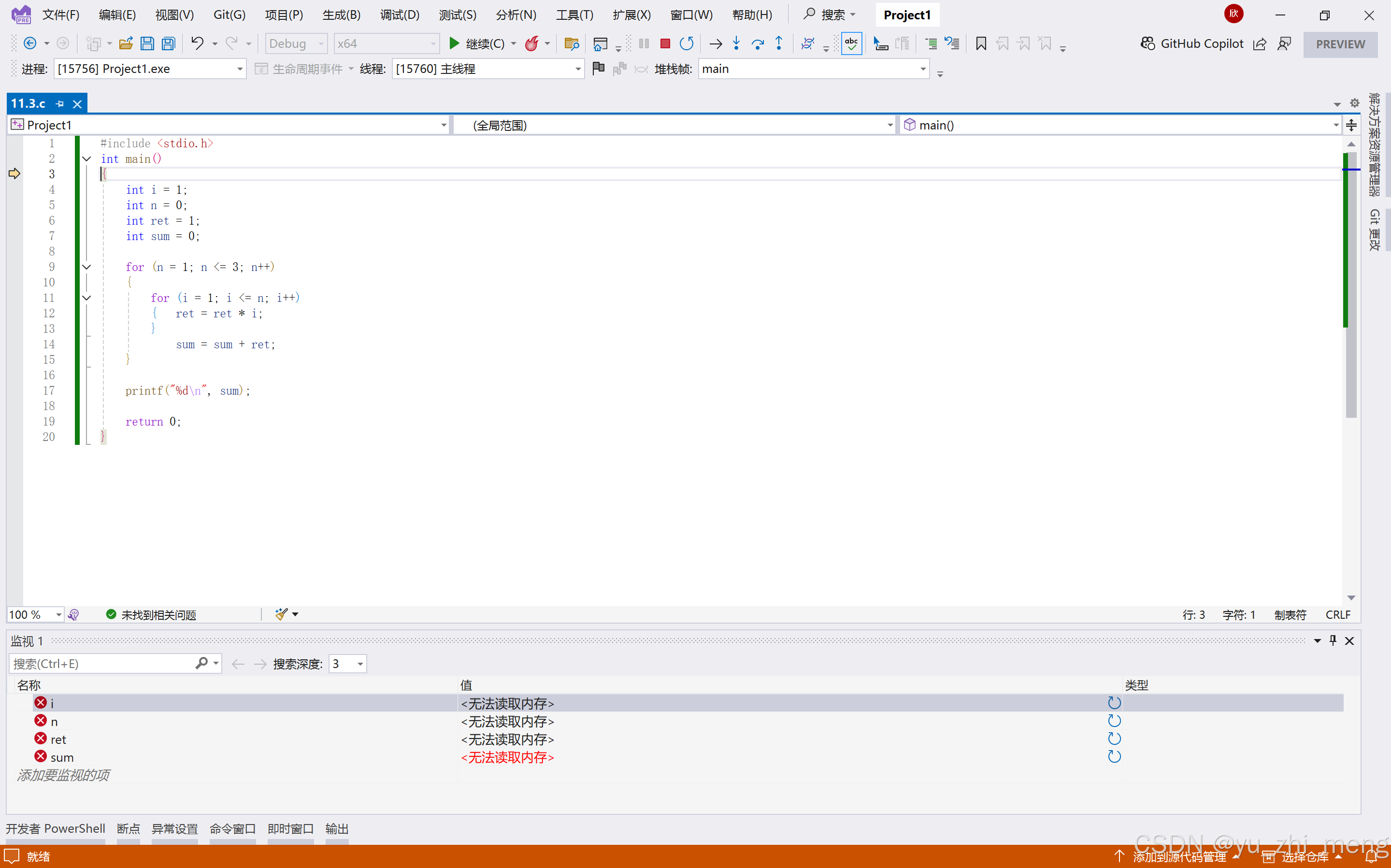Collapse the main function at line 2
The image size is (1391, 868).
[86, 159]
